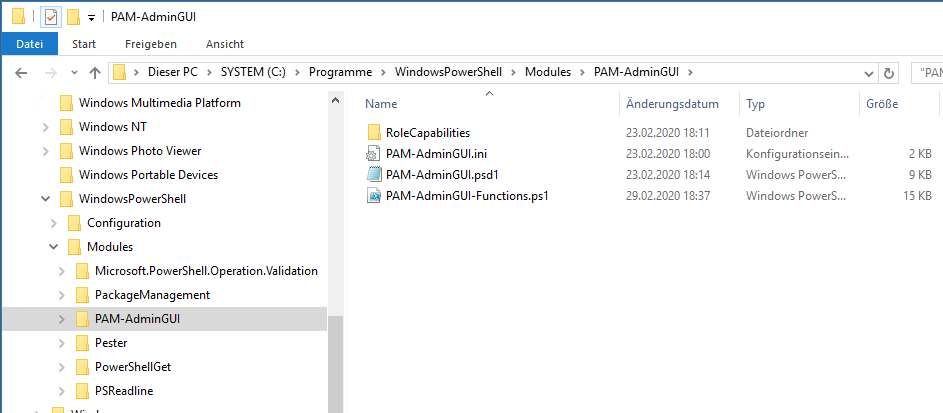943x413 pixels.
Task: Open the address bar history dropdown
Action: (x=868, y=73)
